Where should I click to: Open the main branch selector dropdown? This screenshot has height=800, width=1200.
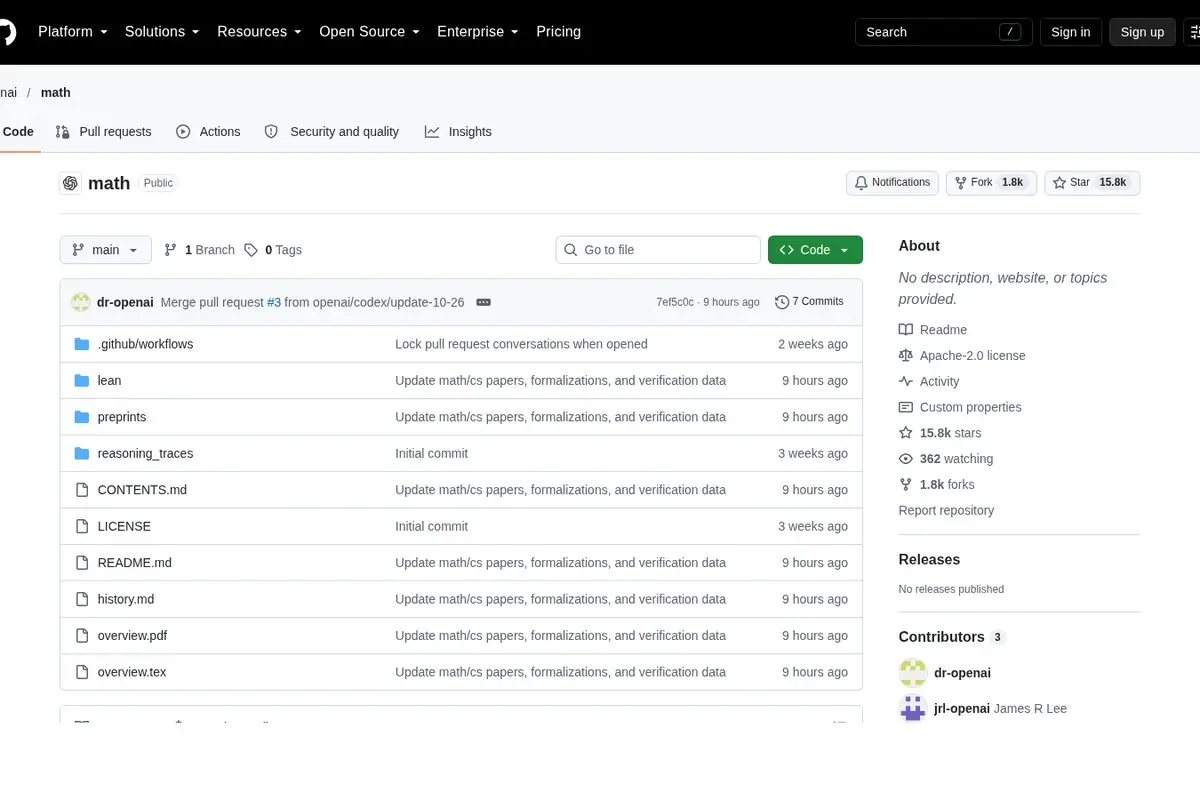pyautogui.click(x=106, y=250)
